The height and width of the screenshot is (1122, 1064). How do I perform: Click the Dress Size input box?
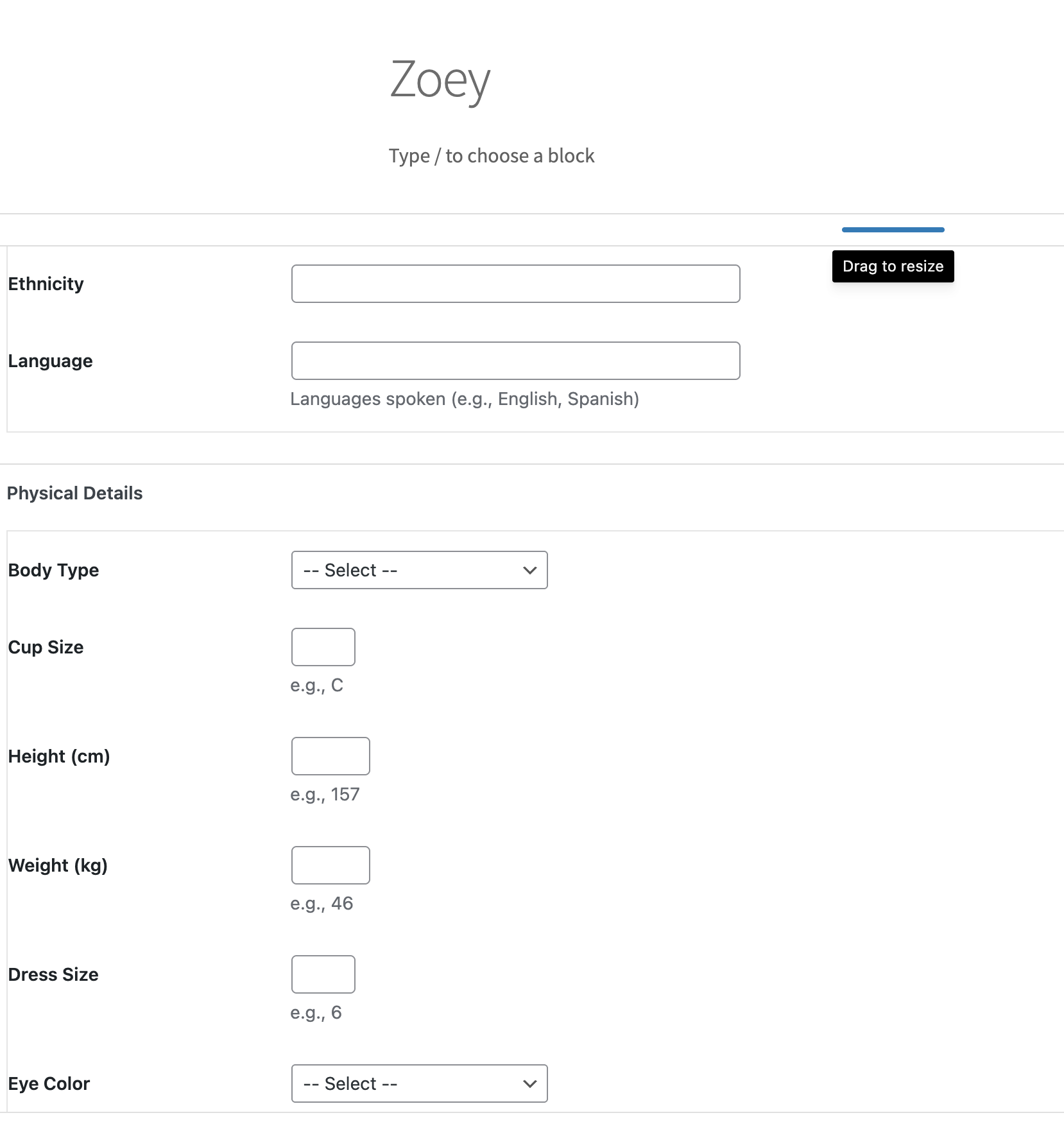(x=323, y=974)
